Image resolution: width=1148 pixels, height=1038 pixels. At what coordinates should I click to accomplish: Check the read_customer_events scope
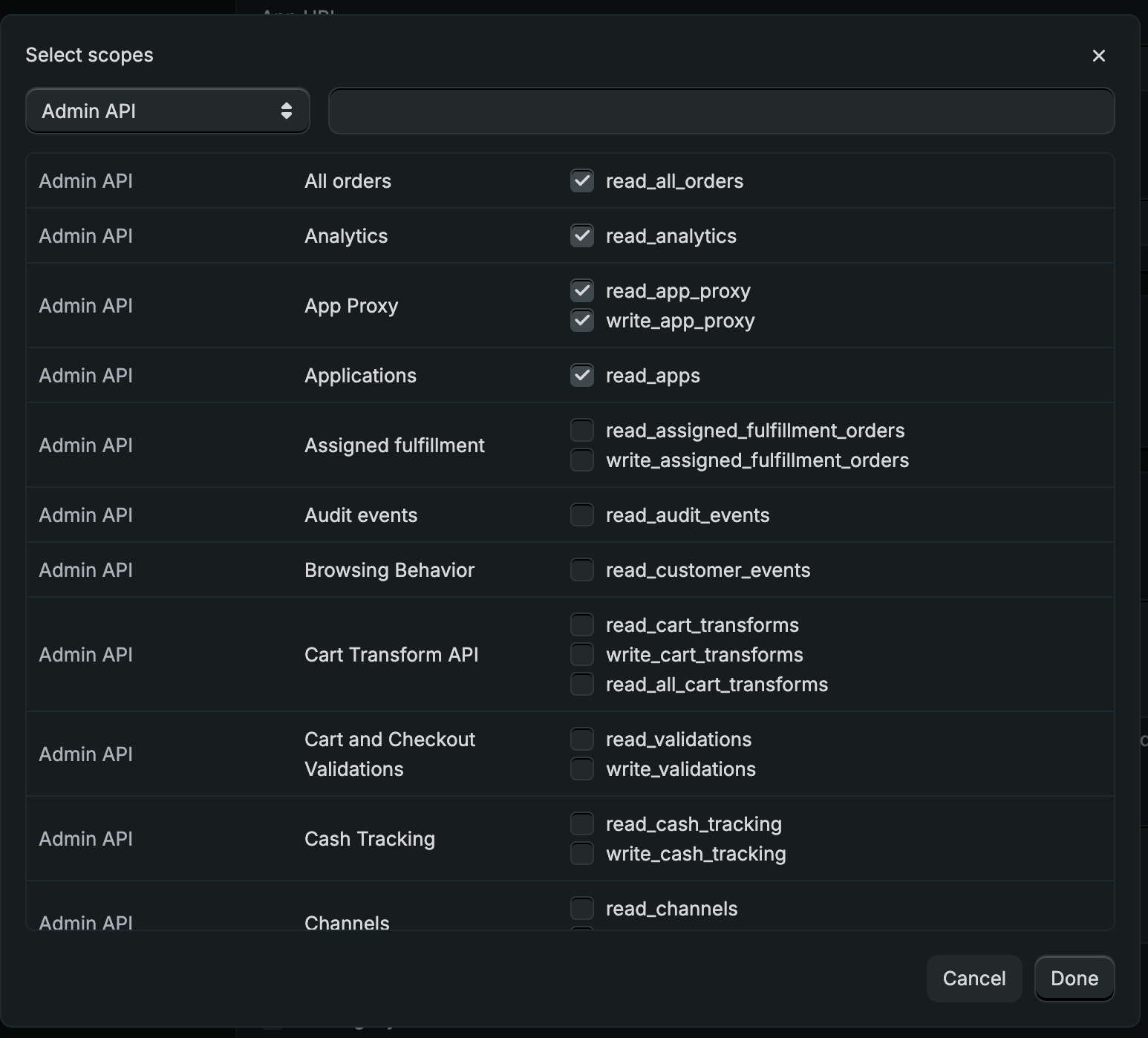582,569
